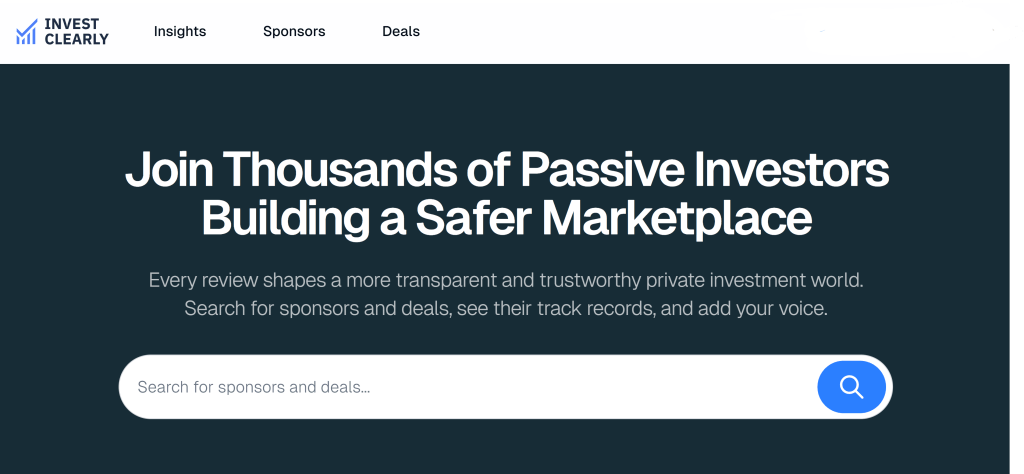Click the Invest Clearly logo text
The height and width of the screenshot is (474, 1024).
pos(76,31)
